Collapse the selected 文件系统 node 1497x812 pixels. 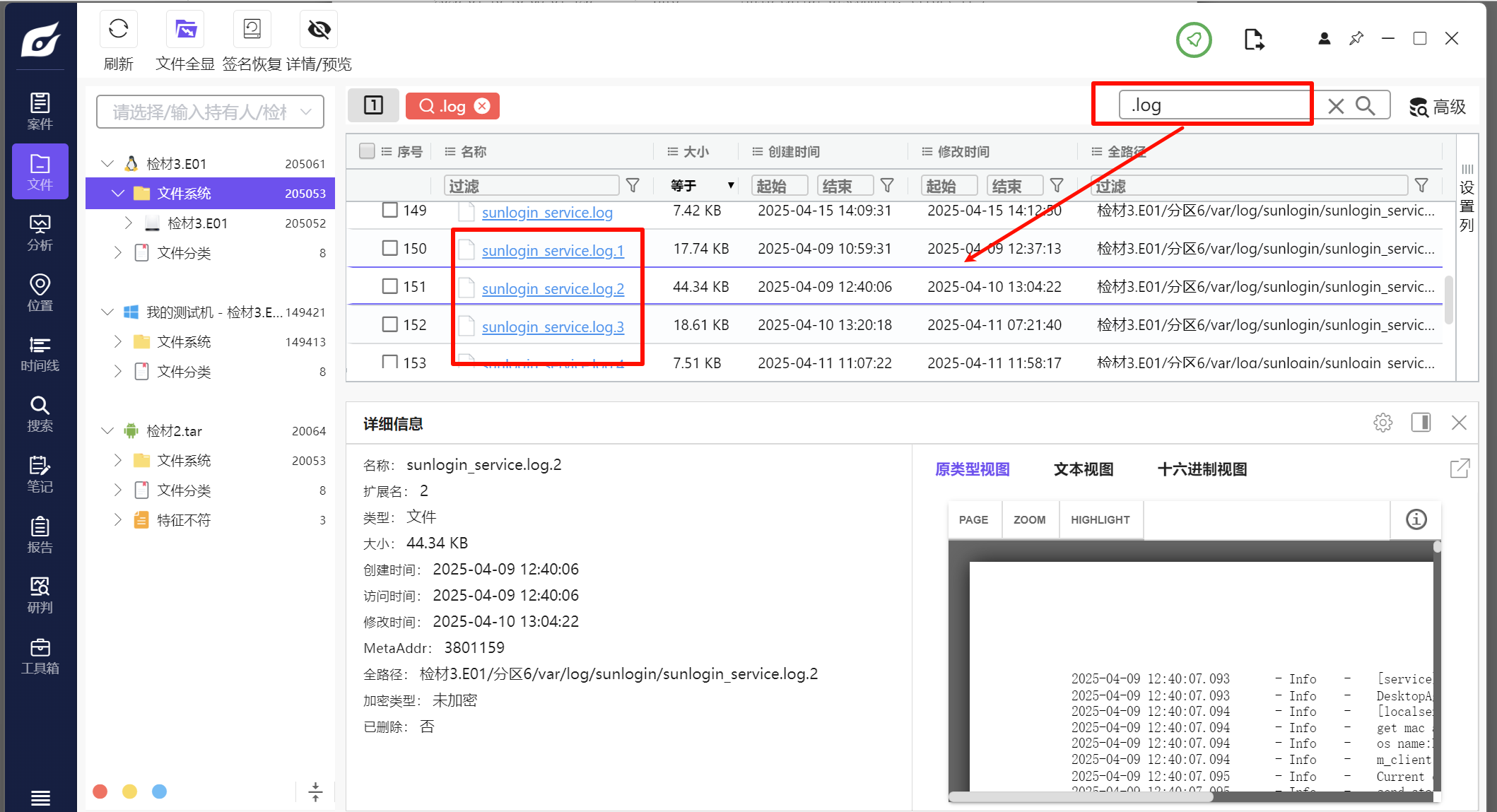tap(118, 194)
